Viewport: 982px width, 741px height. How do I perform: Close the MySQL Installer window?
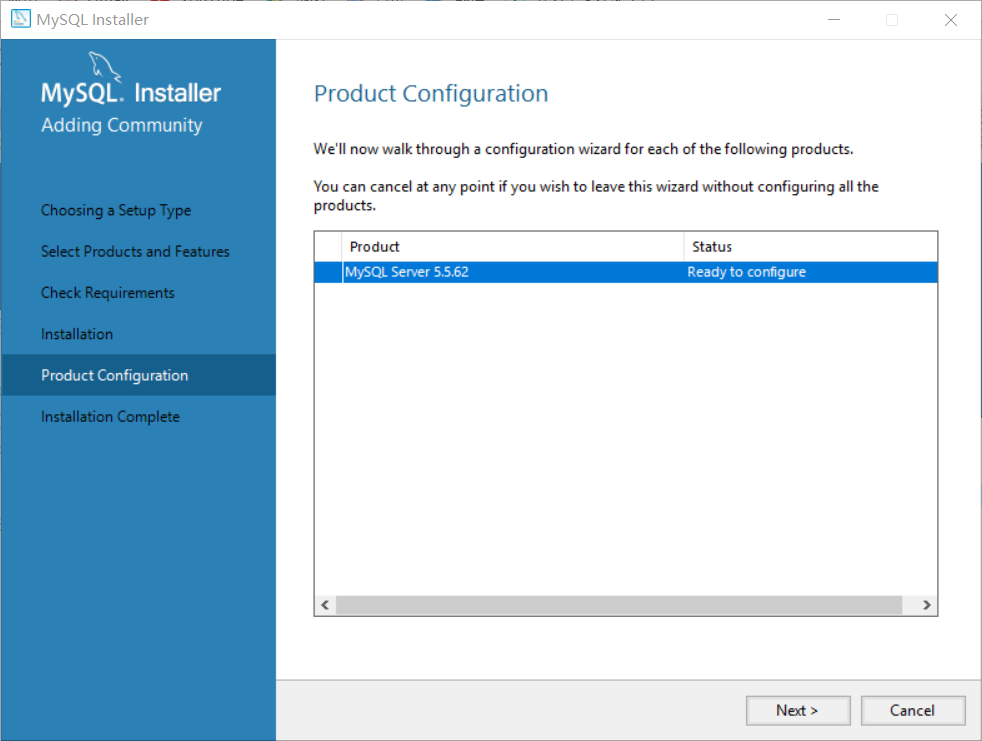click(x=951, y=20)
